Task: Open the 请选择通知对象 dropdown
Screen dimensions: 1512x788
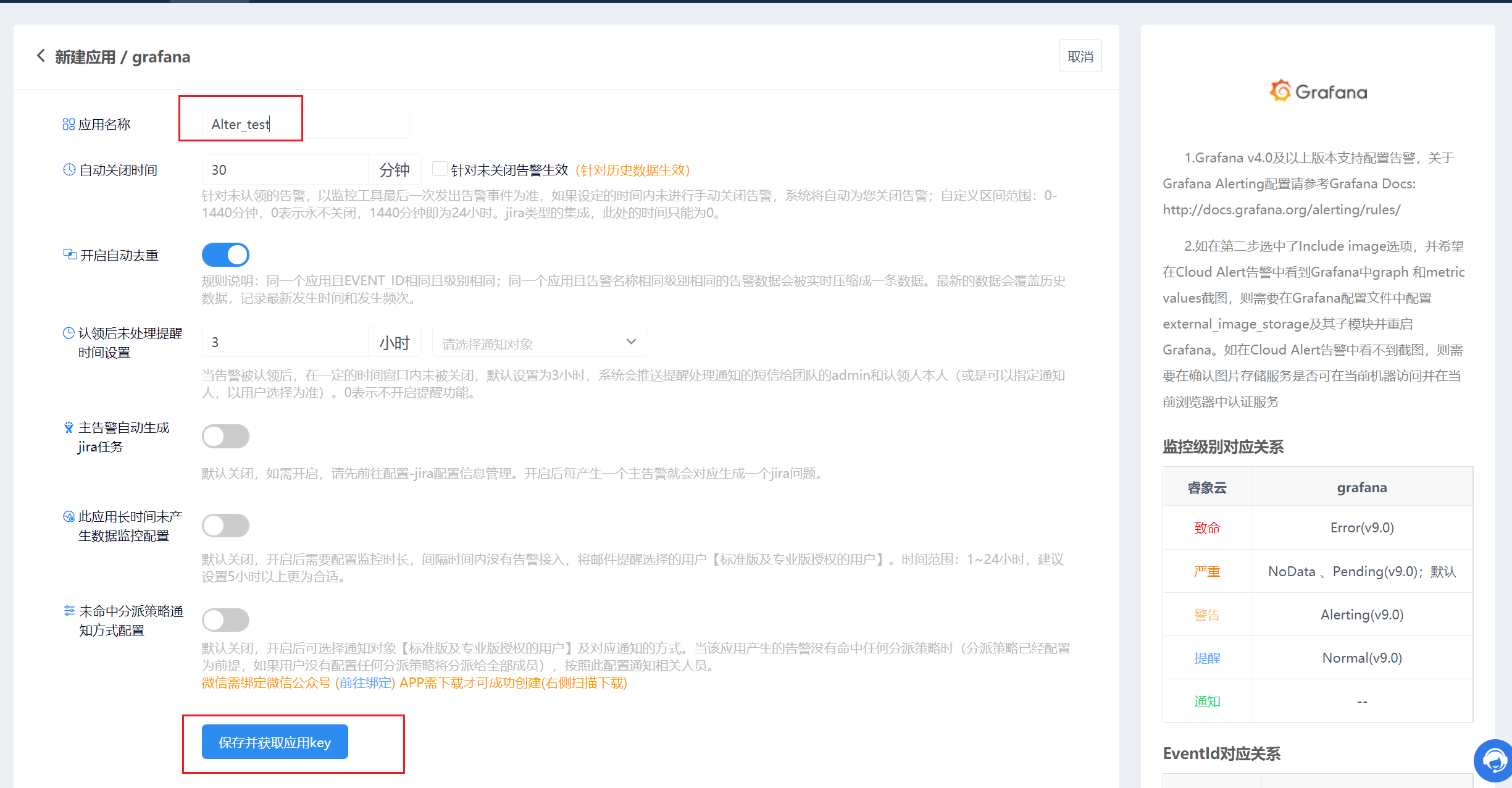Action: (540, 342)
